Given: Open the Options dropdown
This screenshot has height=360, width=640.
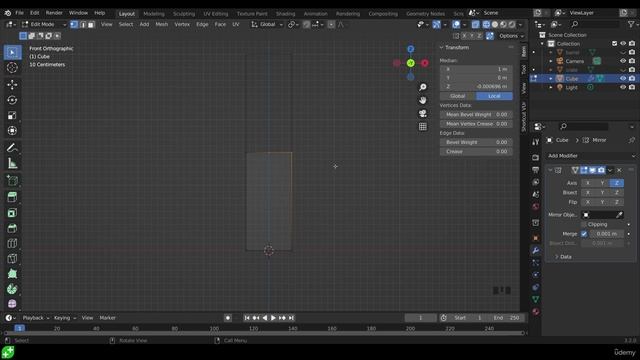Looking at the screenshot, I should [x=511, y=36].
